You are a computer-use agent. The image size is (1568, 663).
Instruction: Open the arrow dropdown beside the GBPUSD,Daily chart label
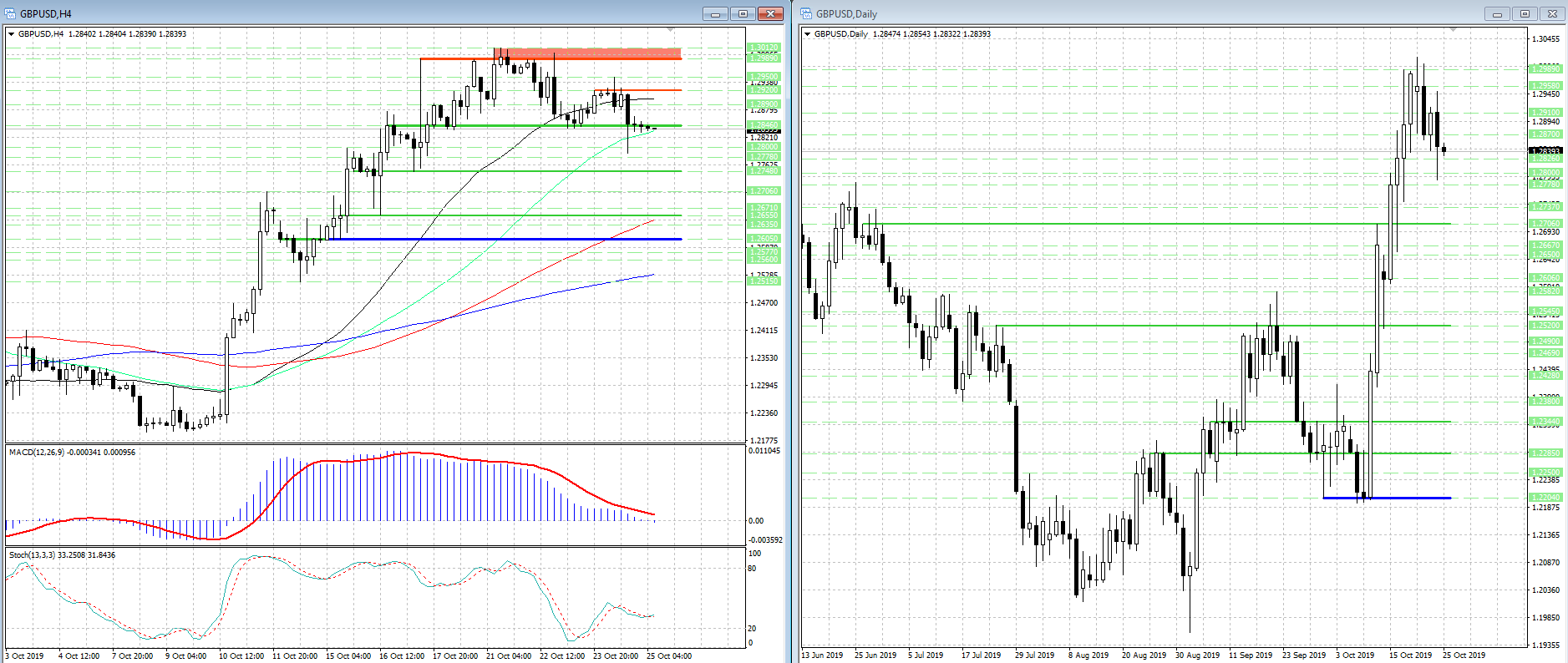(x=807, y=34)
